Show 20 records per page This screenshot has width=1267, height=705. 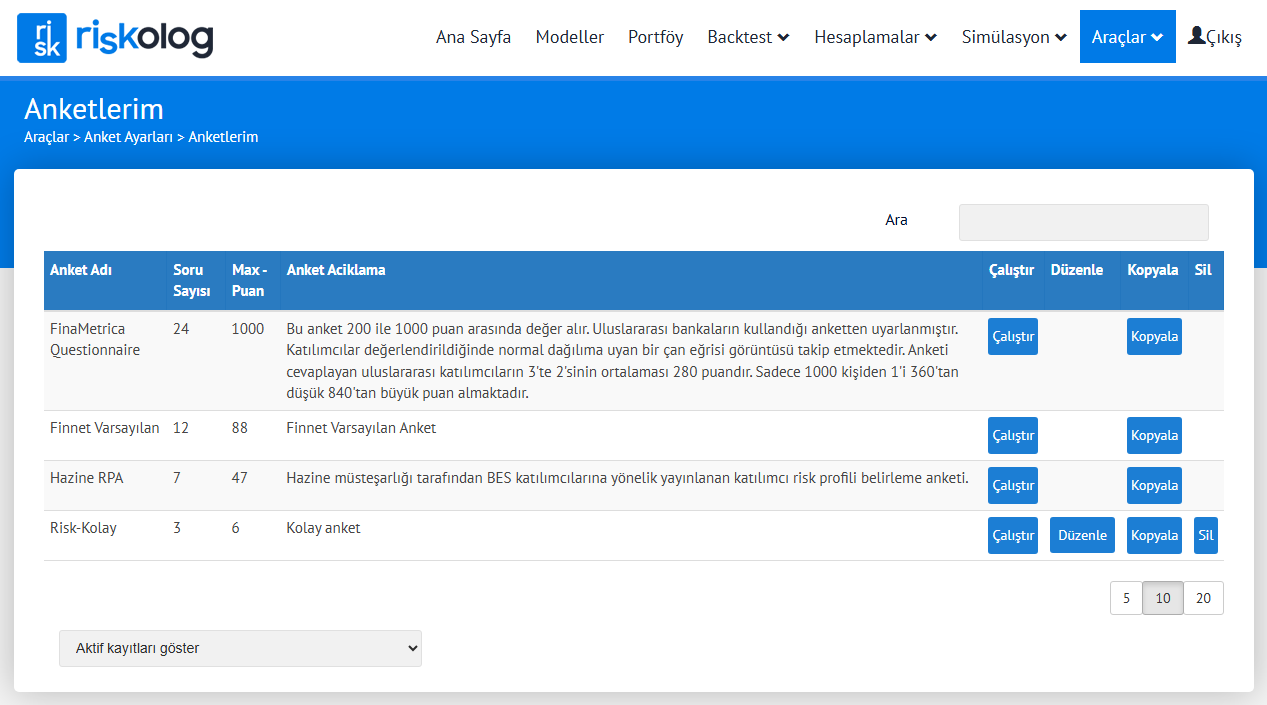(x=1203, y=598)
